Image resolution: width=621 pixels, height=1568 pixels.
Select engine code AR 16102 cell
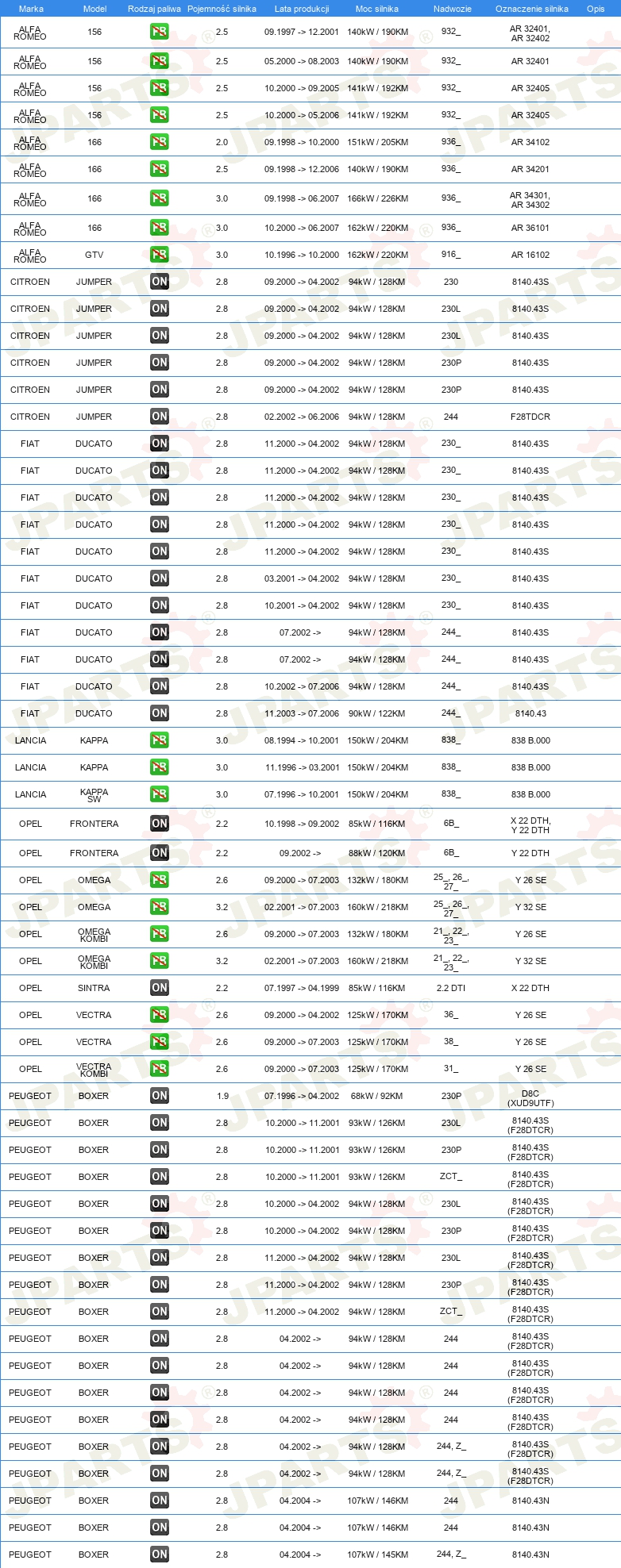click(x=530, y=255)
